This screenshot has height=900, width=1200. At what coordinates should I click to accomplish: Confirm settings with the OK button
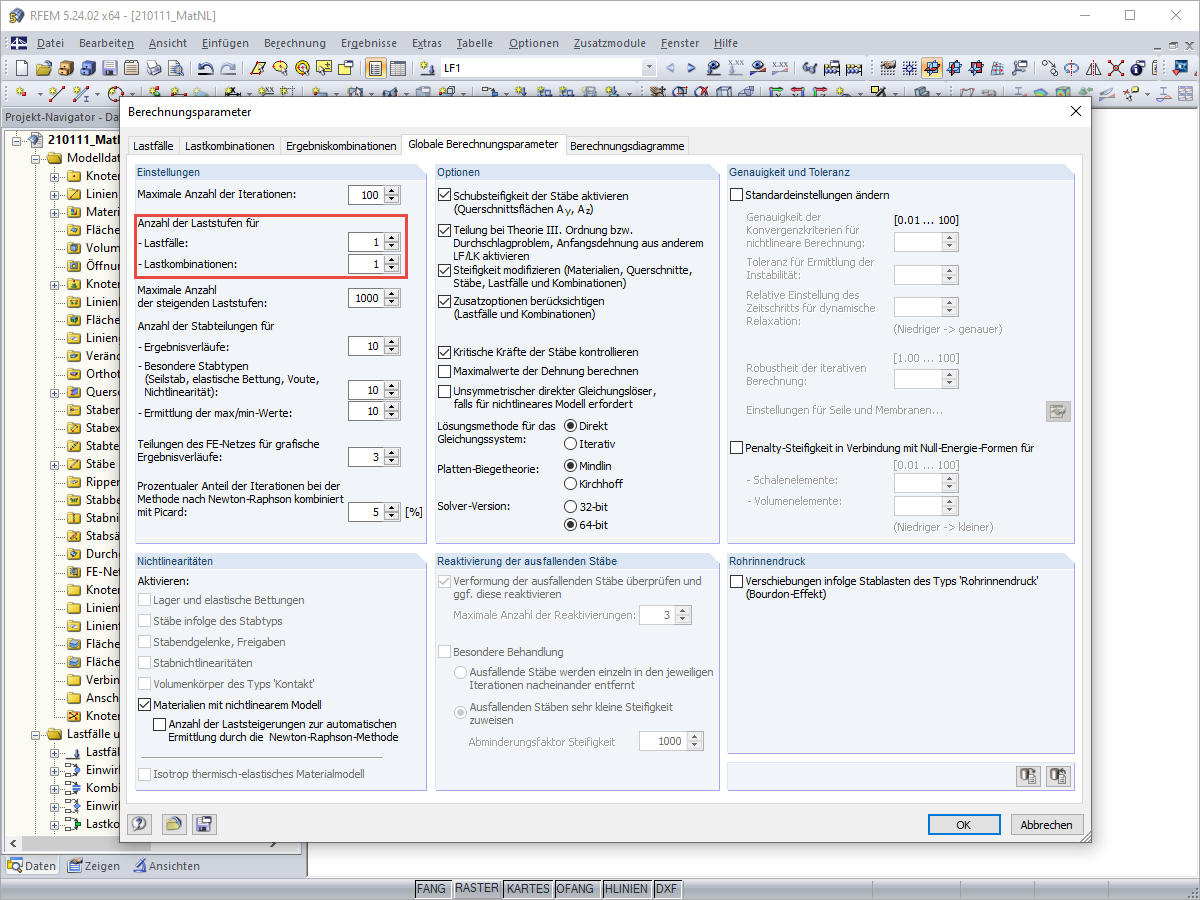point(963,824)
